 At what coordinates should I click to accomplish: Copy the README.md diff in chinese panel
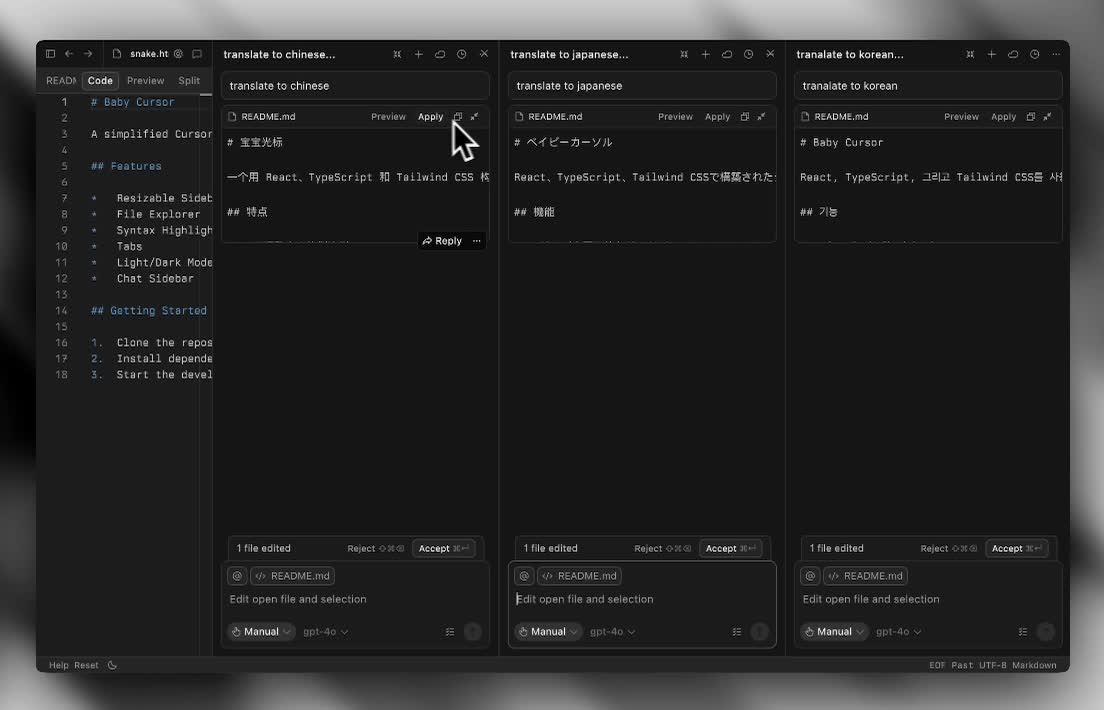tap(457, 116)
